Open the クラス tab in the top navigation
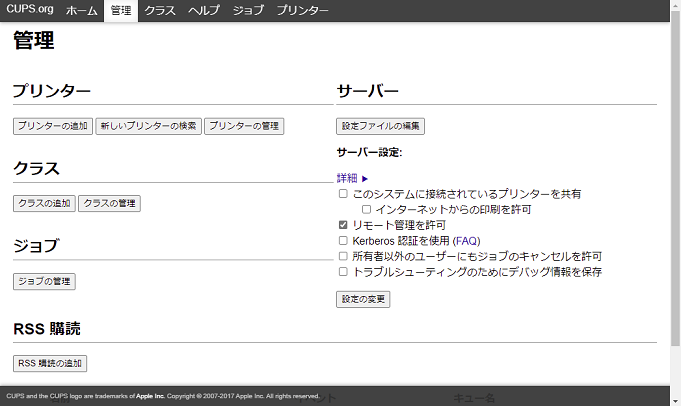The height and width of the screenshot is (406, 681). click(x=160, y=10)
